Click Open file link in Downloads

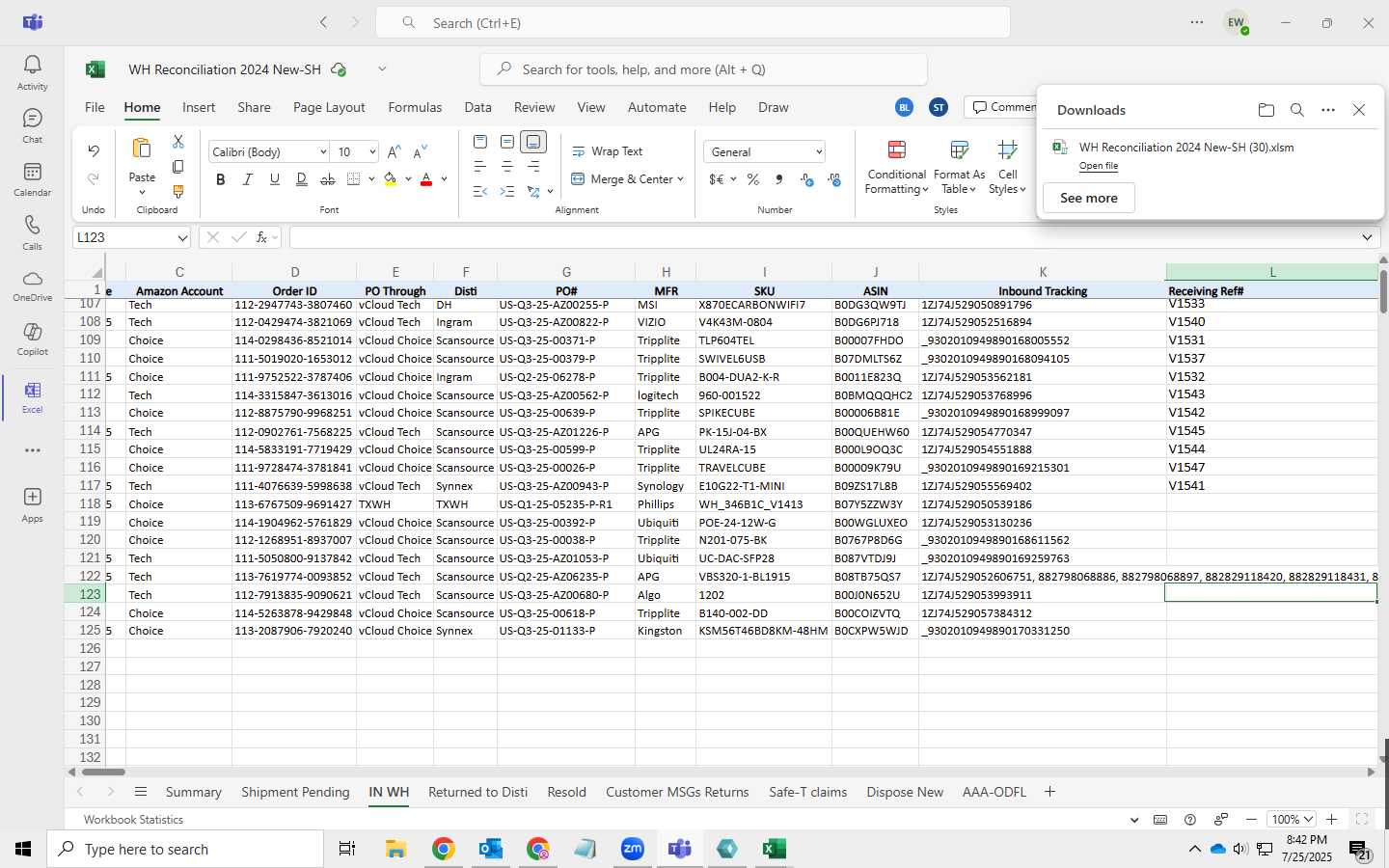click(1099, 166)
